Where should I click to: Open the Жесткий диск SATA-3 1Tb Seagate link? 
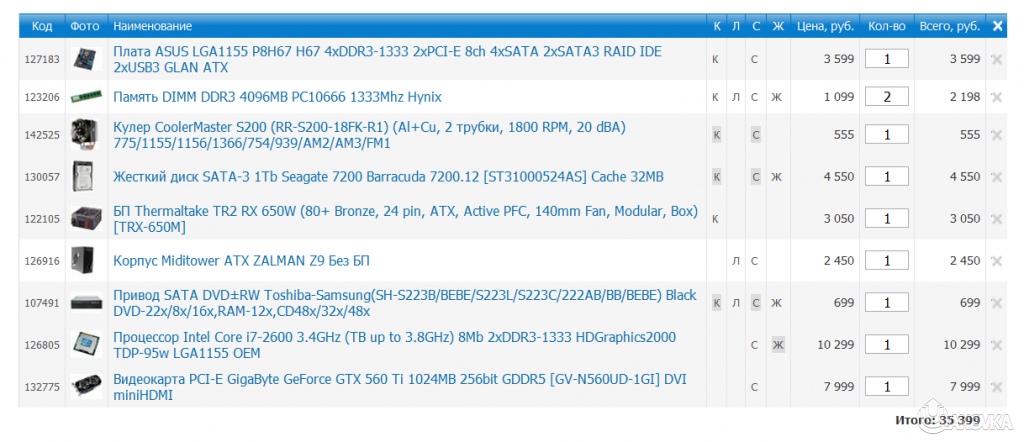click(x=389, y=177)
